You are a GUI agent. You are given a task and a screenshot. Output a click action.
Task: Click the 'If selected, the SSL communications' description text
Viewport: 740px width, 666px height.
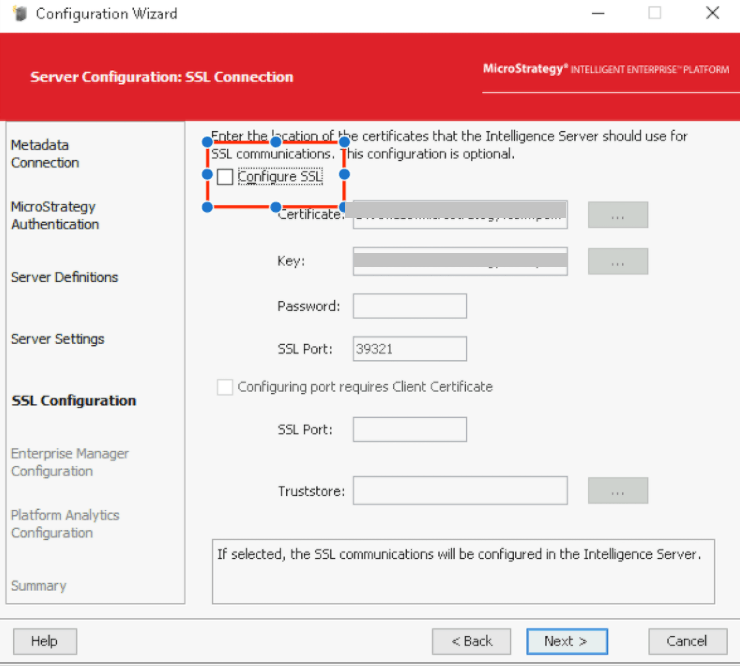point(459,554)
